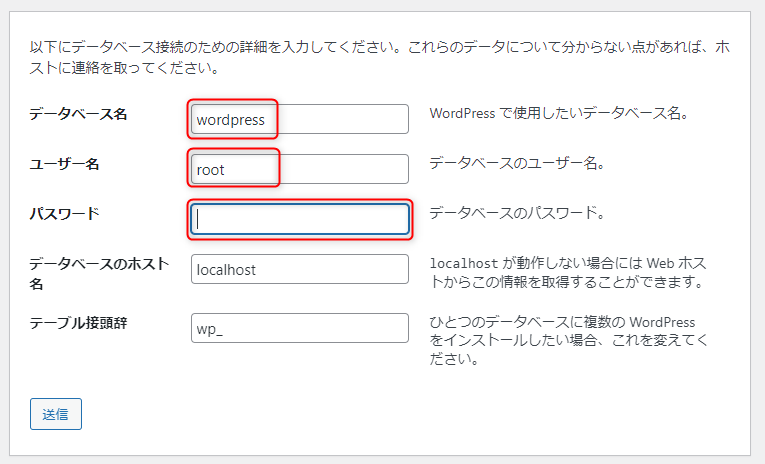Click the ユーザー名 field label
The height and width of the screenshot is (464, 765).
(x=64, y=164)
